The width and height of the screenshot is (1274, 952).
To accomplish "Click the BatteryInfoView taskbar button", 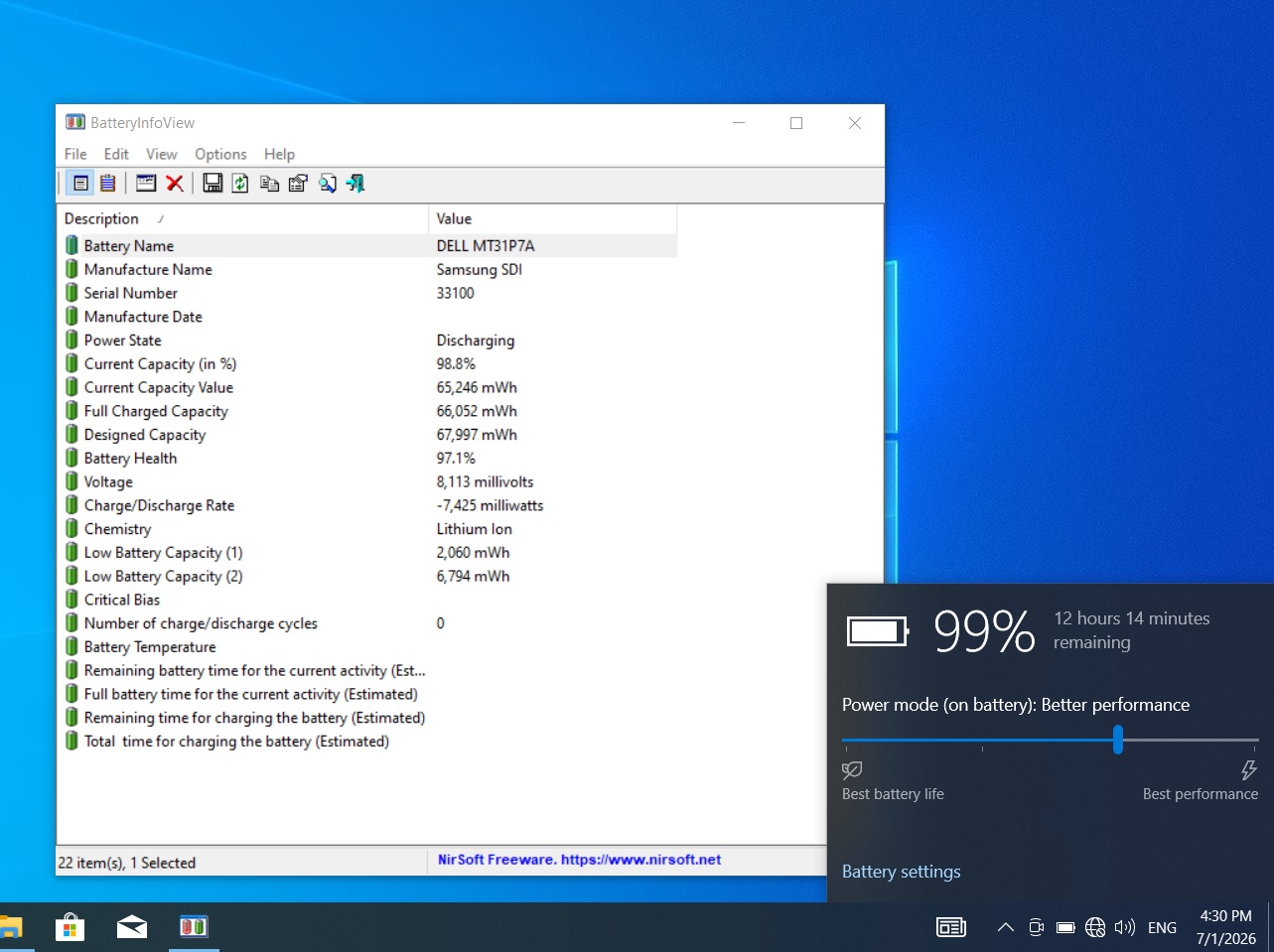I will coord(194,927).
